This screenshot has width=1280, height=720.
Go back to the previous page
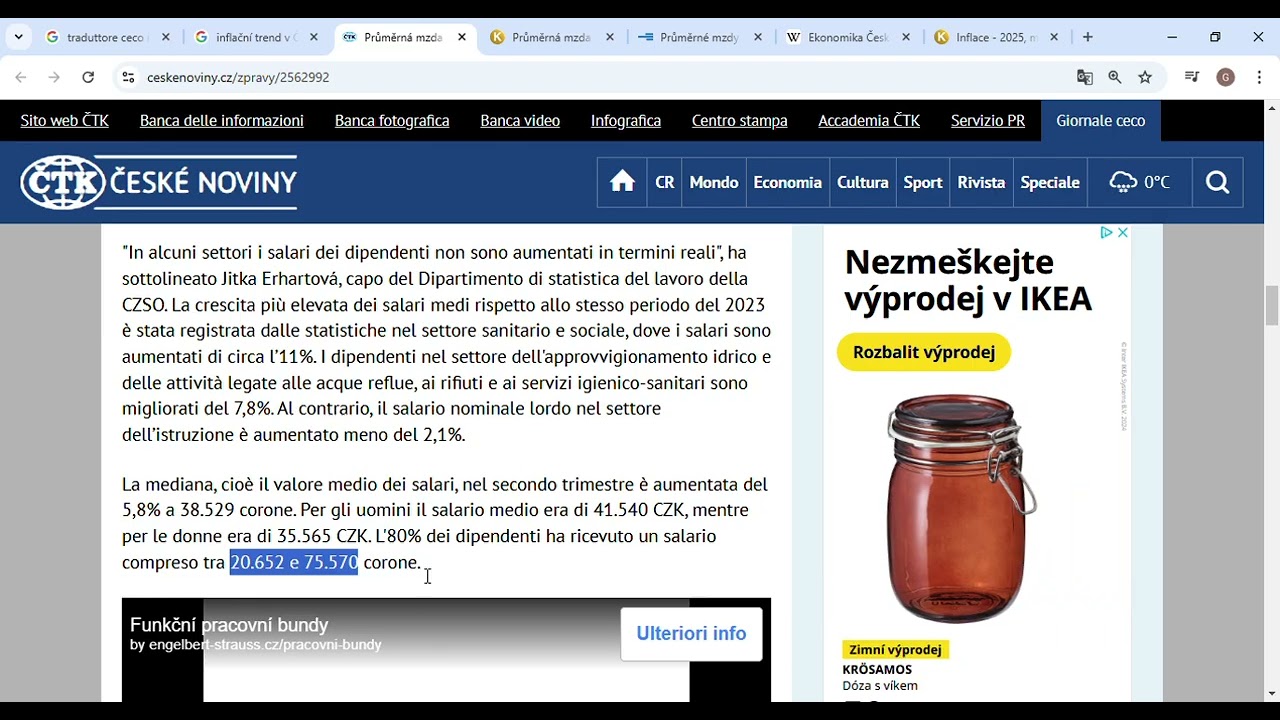point(21,77)
